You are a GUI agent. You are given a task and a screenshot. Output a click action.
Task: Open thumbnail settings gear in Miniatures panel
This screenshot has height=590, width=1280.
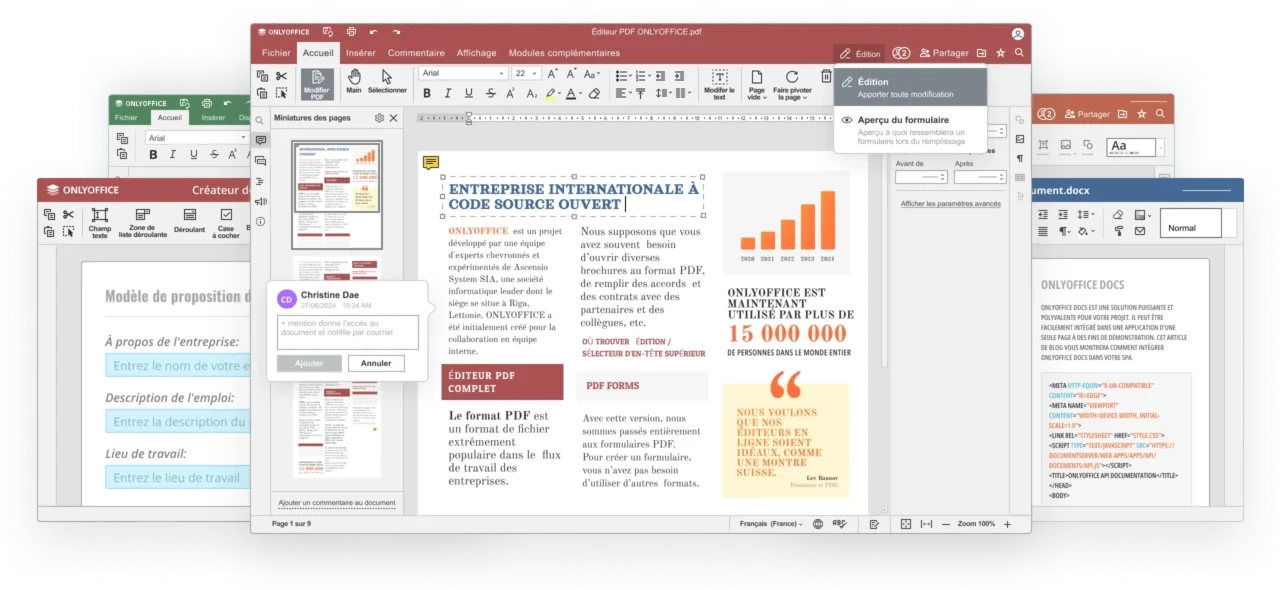(379, 118)
